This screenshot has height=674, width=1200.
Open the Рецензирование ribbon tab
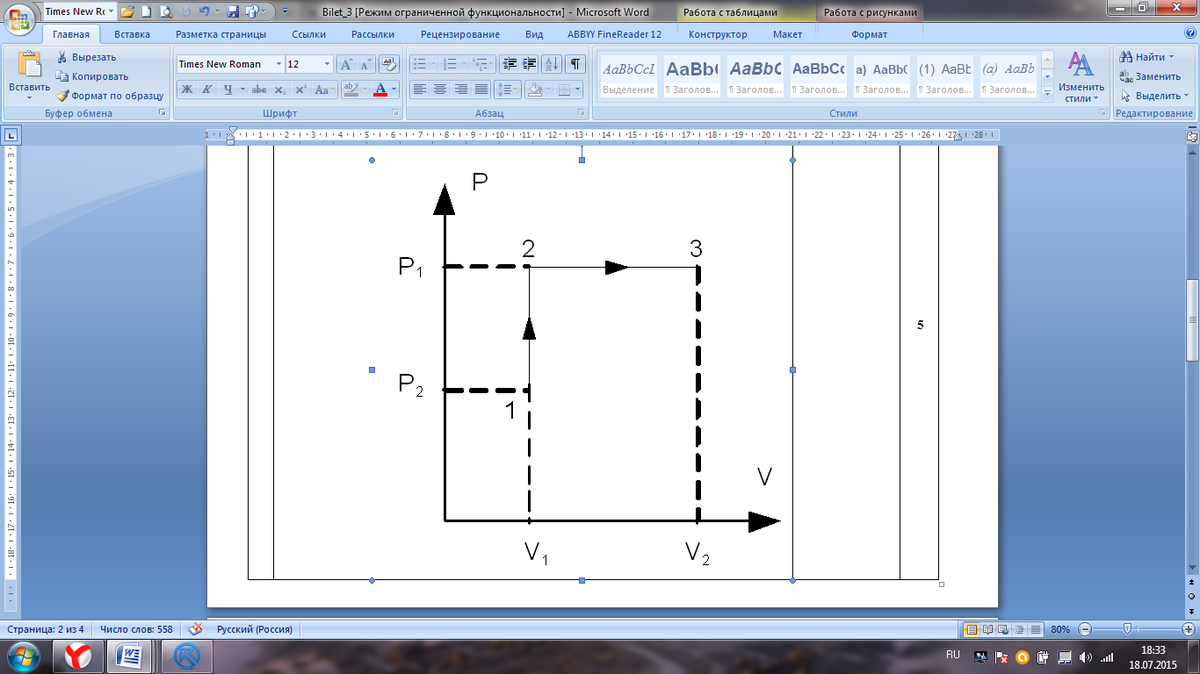[460, 34]
